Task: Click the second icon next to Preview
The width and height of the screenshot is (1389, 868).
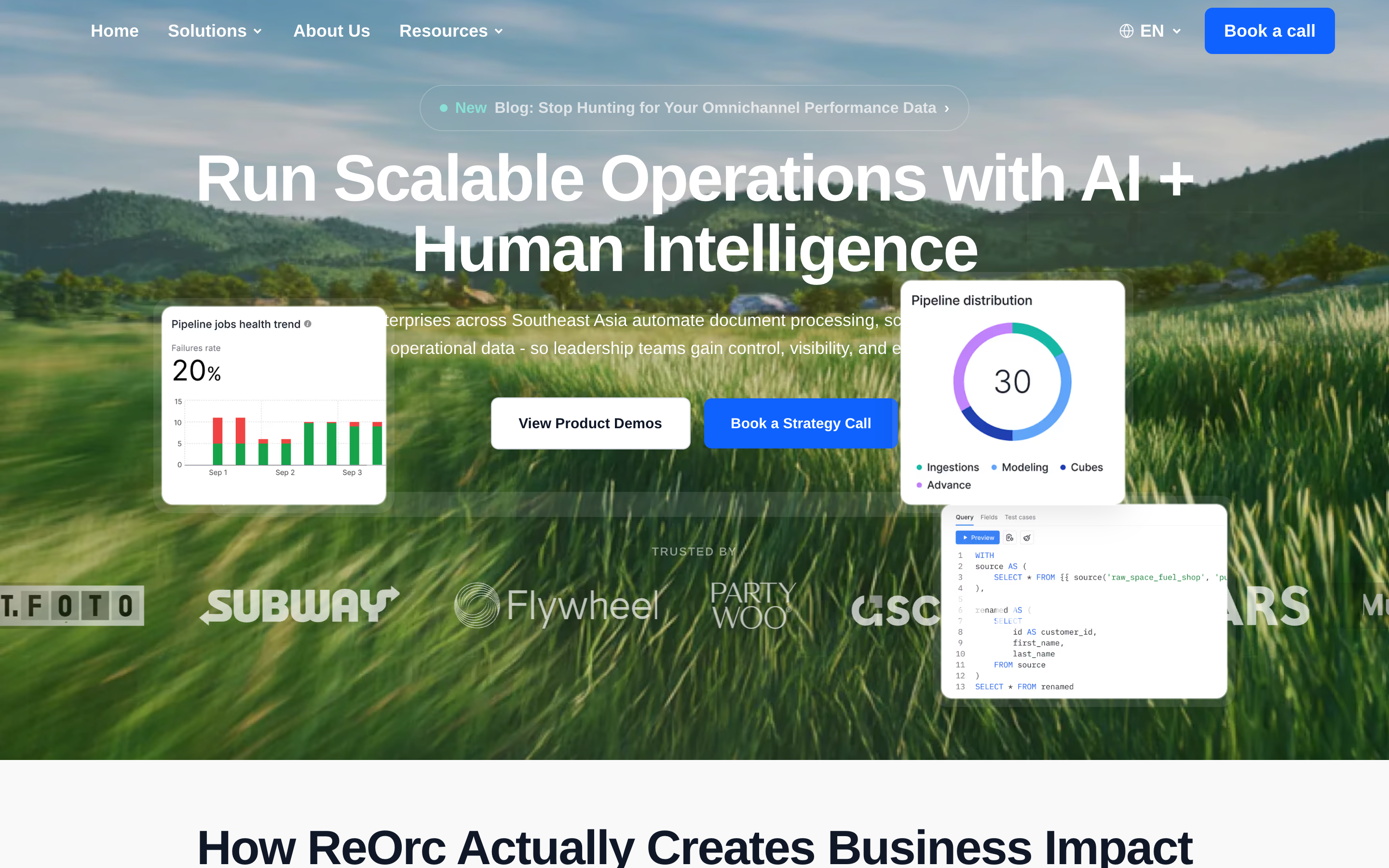Action: pos(1009,538)
